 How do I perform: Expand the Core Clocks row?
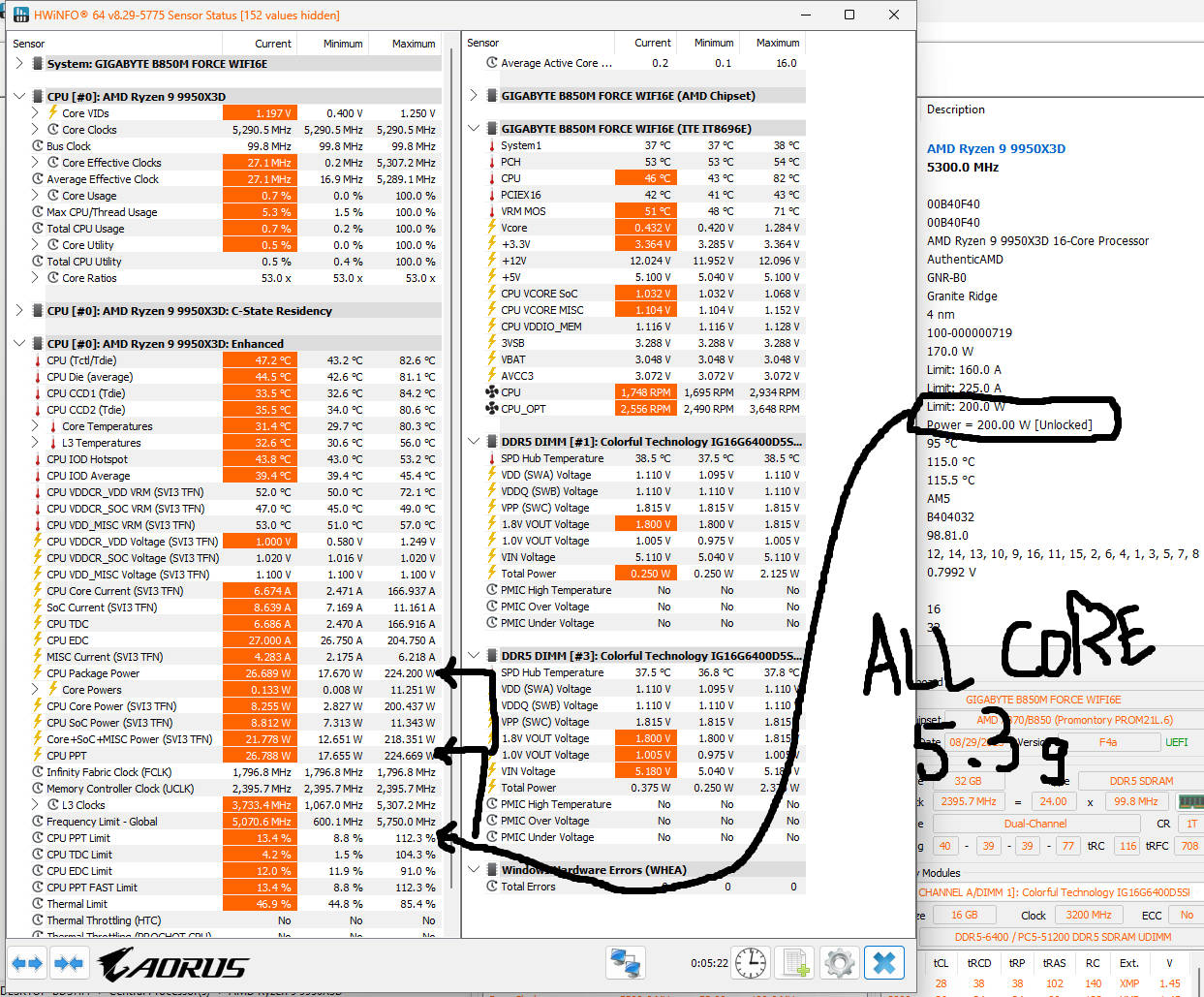(36, 130)
